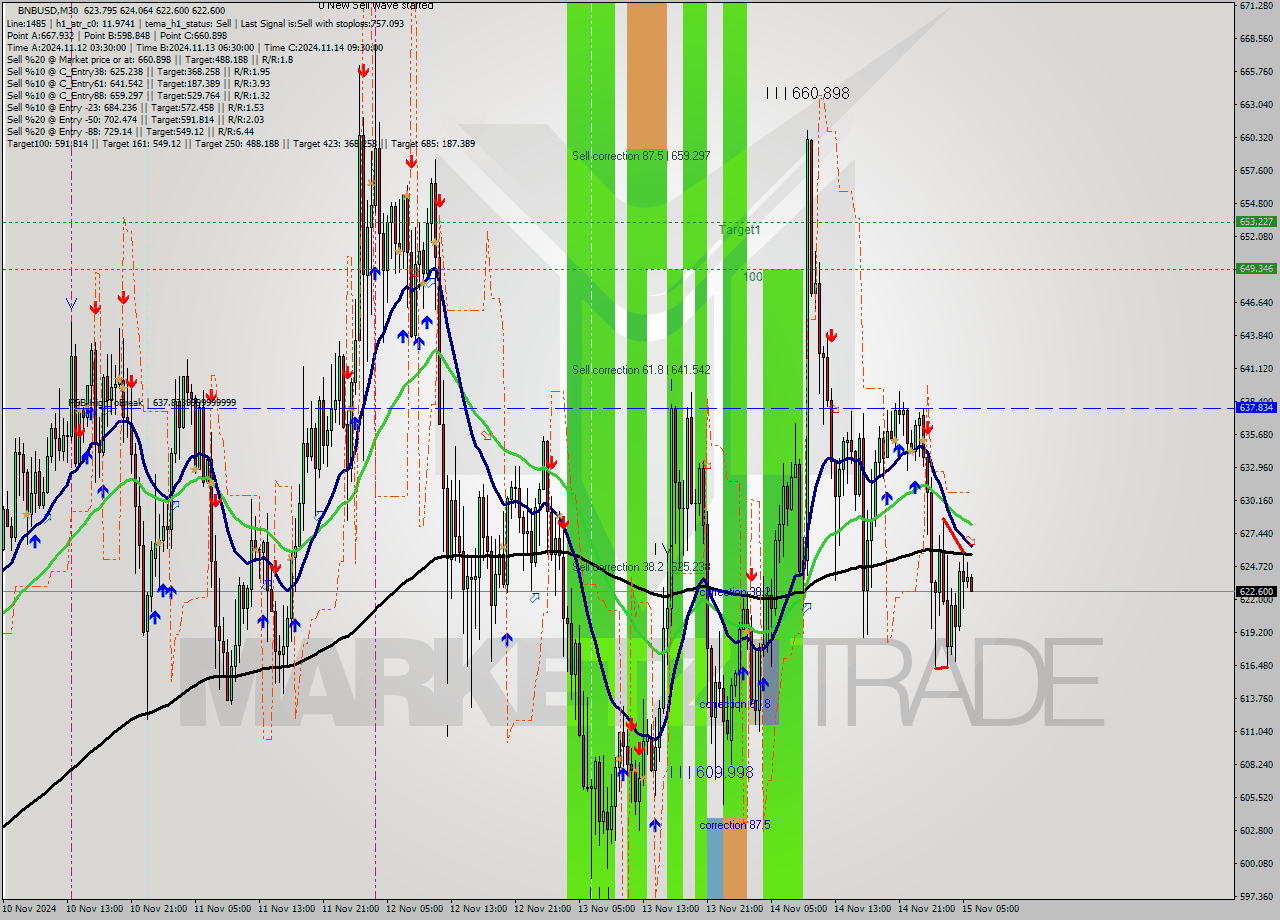The image size is (1280, 920).
Task: Click the green 649.346 price tag
Action: click(1256, 268)
